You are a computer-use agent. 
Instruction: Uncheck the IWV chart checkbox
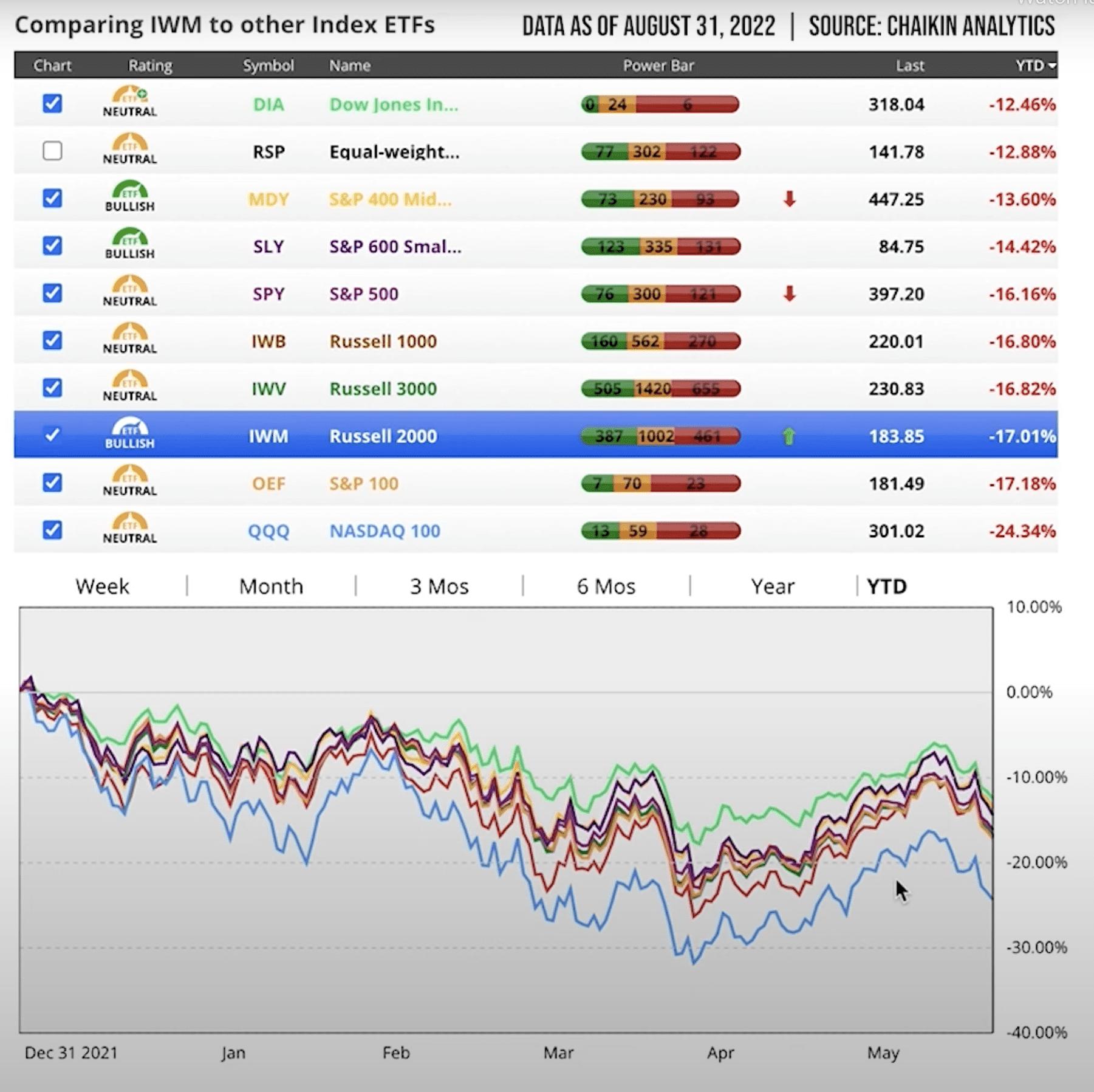(52, 388)
